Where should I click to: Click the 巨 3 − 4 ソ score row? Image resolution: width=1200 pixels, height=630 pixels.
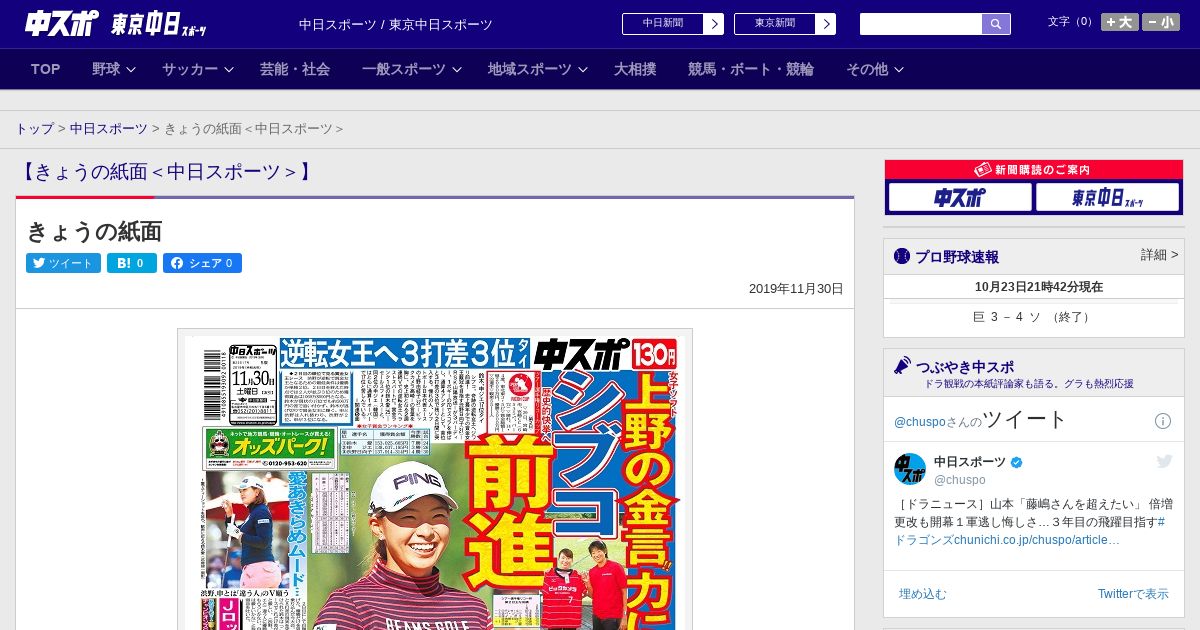[1034, 317]
